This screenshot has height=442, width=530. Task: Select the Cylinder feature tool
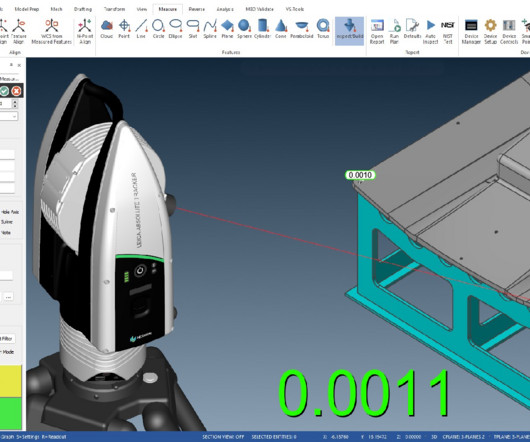[263, 29]
